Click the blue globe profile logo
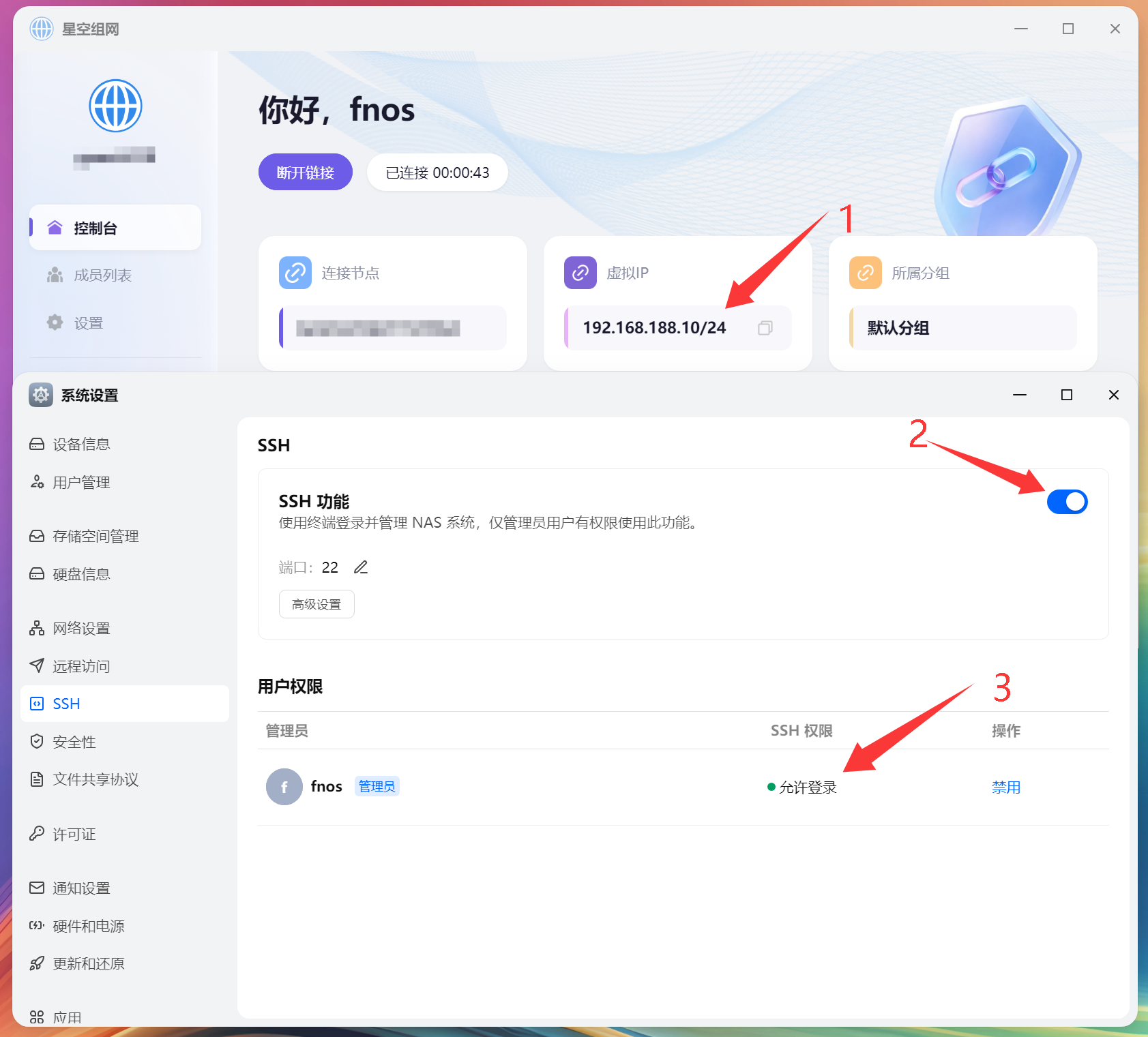The height and width of the screenshot is (1037, 1148). (x=115, y=106)
